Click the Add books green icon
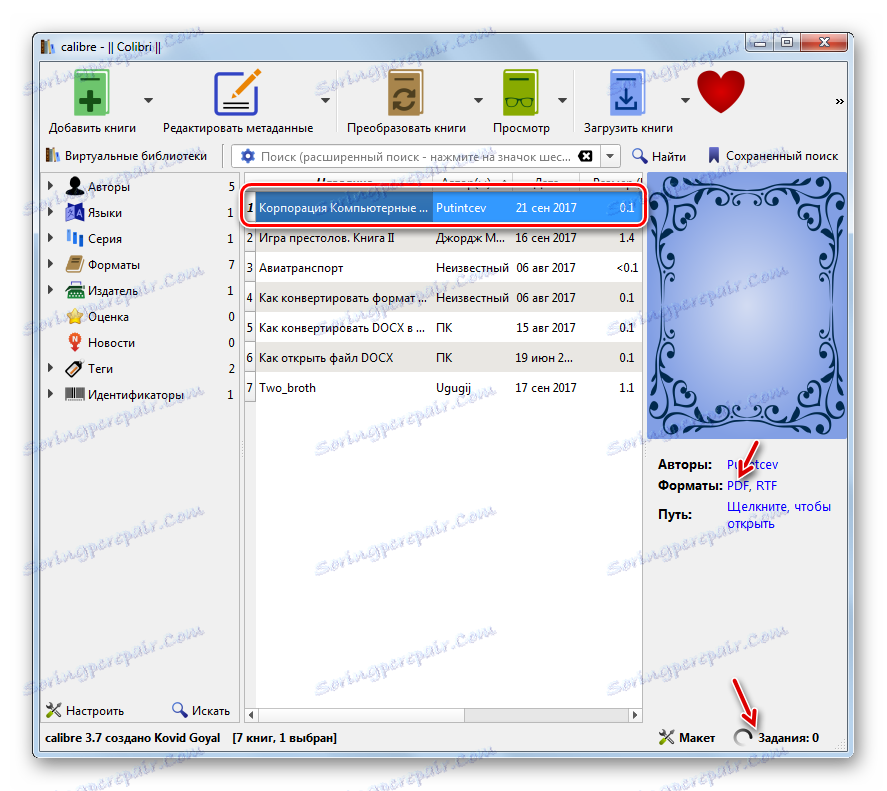 [x=91, y=94]
